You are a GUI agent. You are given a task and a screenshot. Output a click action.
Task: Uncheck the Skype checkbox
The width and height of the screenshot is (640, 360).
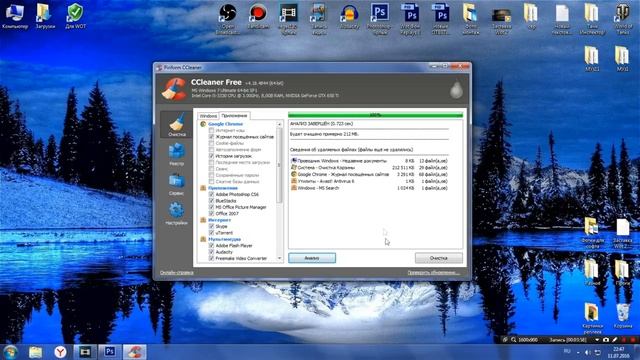click(211, 227)
